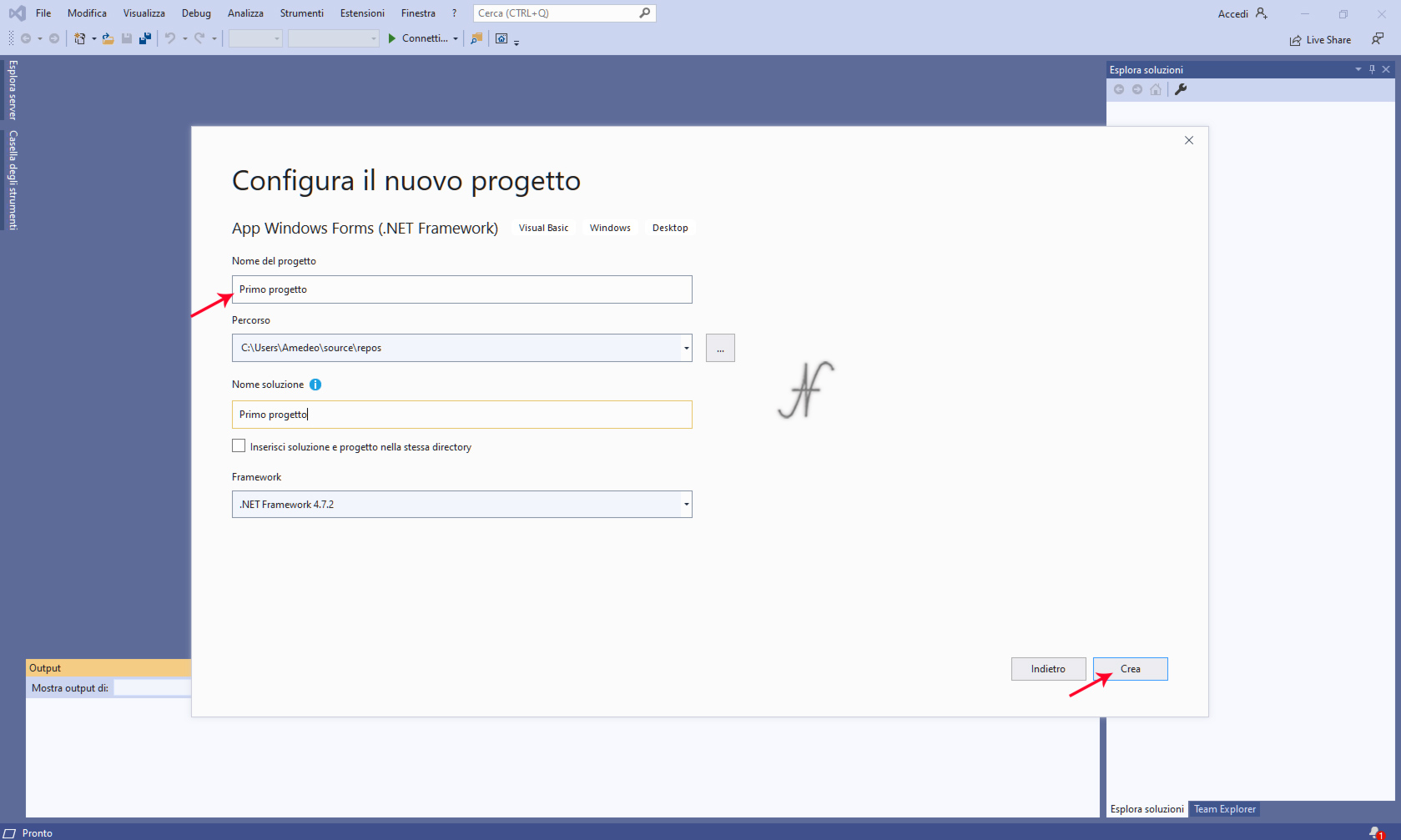Click the Save All icon
This screenshot has width=1401, height=840.
click(145, 38)
